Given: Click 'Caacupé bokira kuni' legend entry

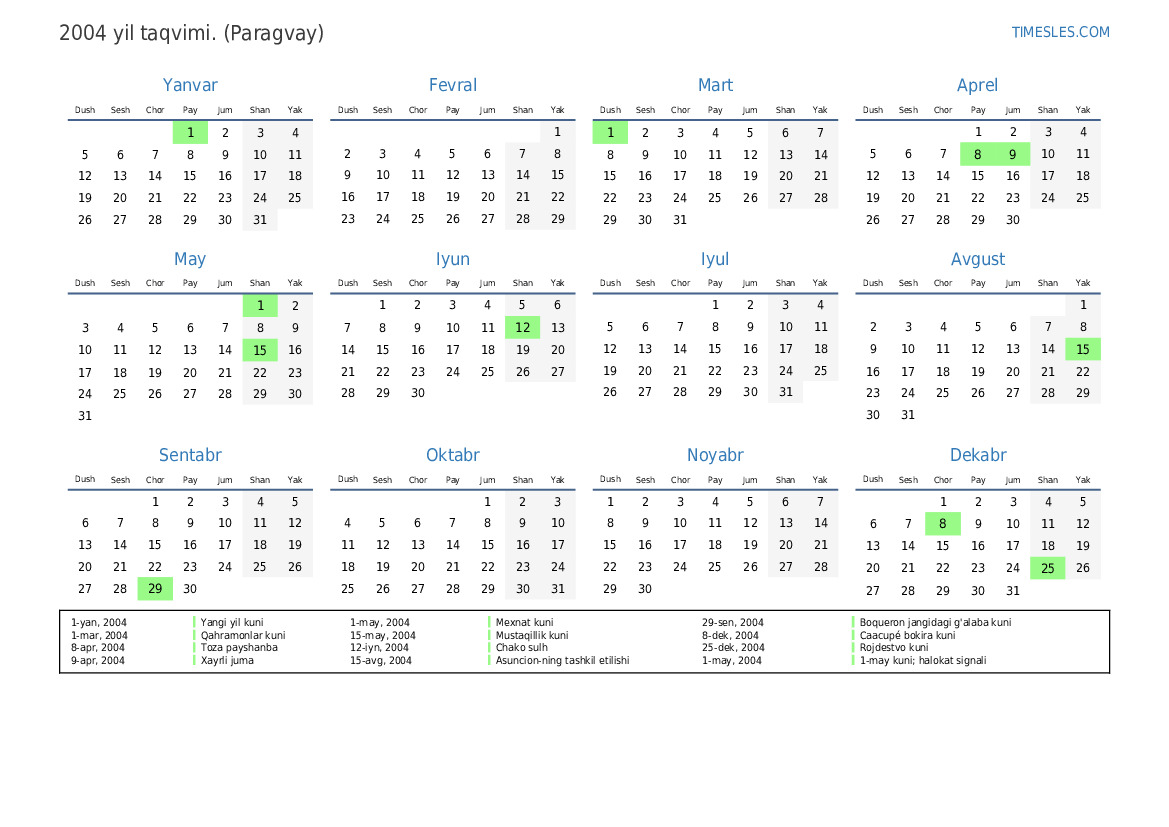Looking at the screenshot, I should click(x=907, y=635).
